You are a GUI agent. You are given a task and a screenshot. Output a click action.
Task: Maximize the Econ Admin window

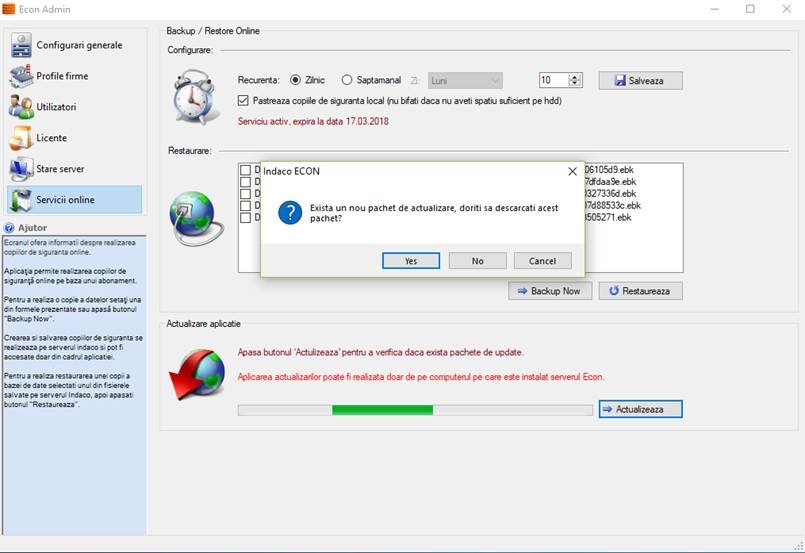coord(750,9)
